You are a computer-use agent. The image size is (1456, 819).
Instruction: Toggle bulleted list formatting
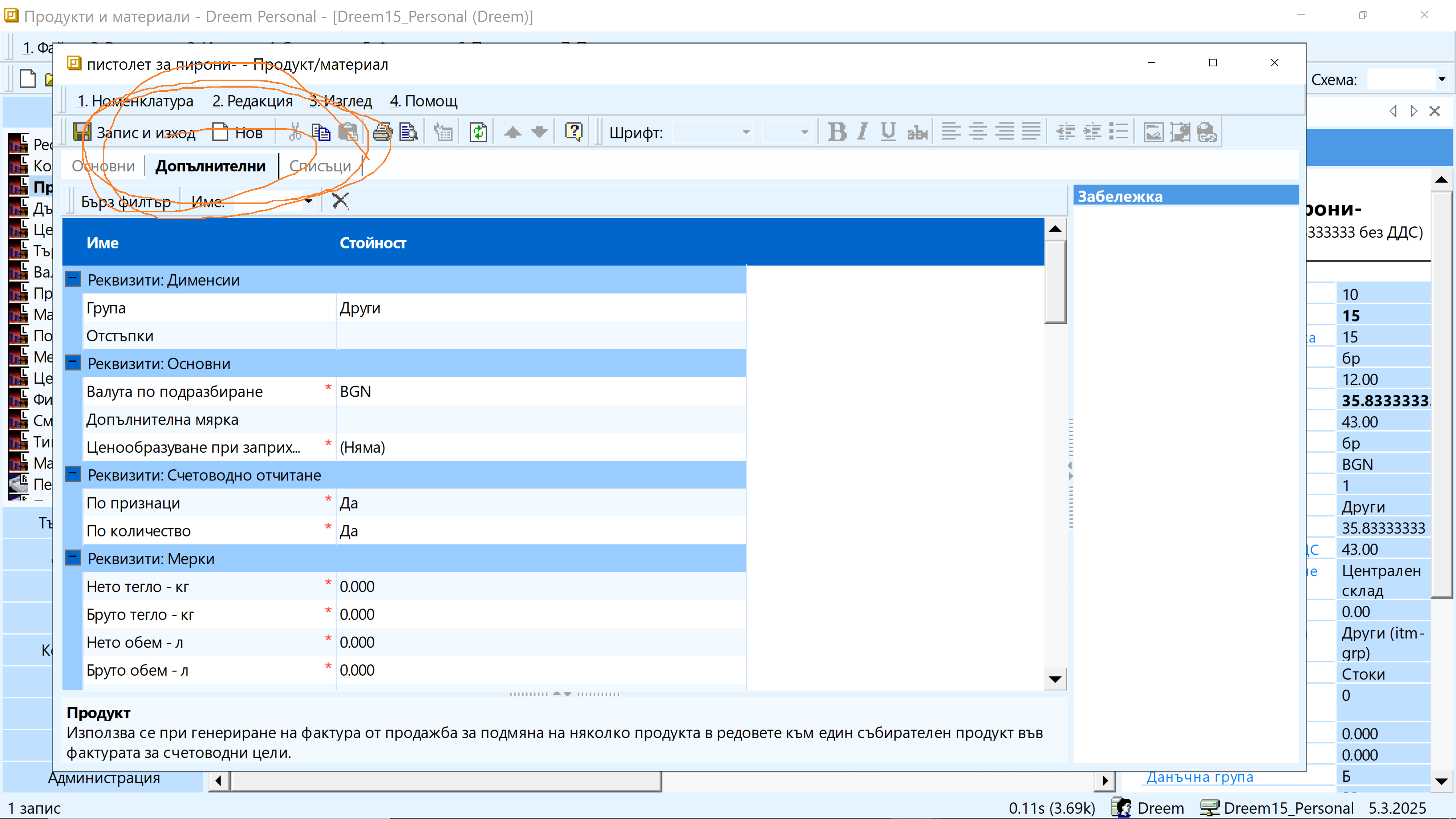pos(1119,132)
